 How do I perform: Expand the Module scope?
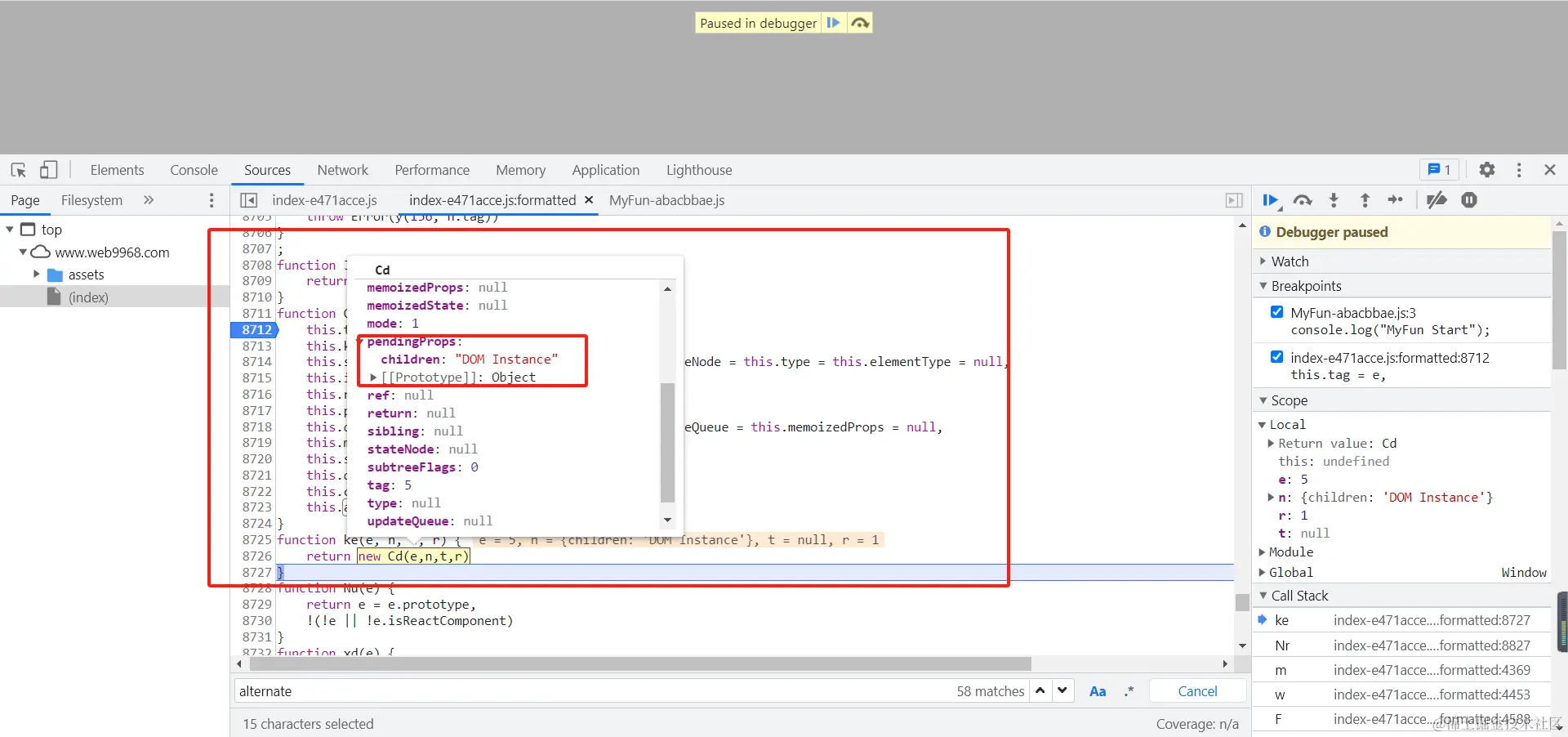click(1263, 552)
